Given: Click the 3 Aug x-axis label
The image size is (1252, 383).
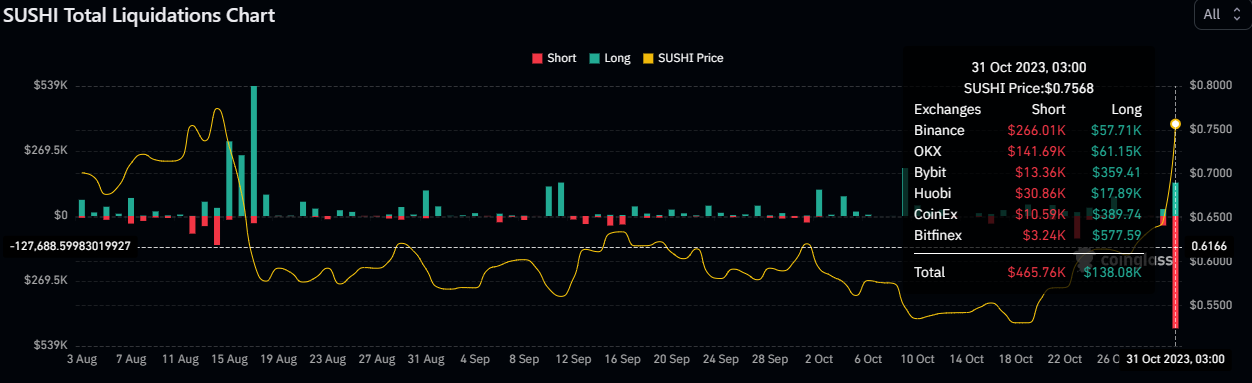Looking at the screenshot, I should point(82,358).
